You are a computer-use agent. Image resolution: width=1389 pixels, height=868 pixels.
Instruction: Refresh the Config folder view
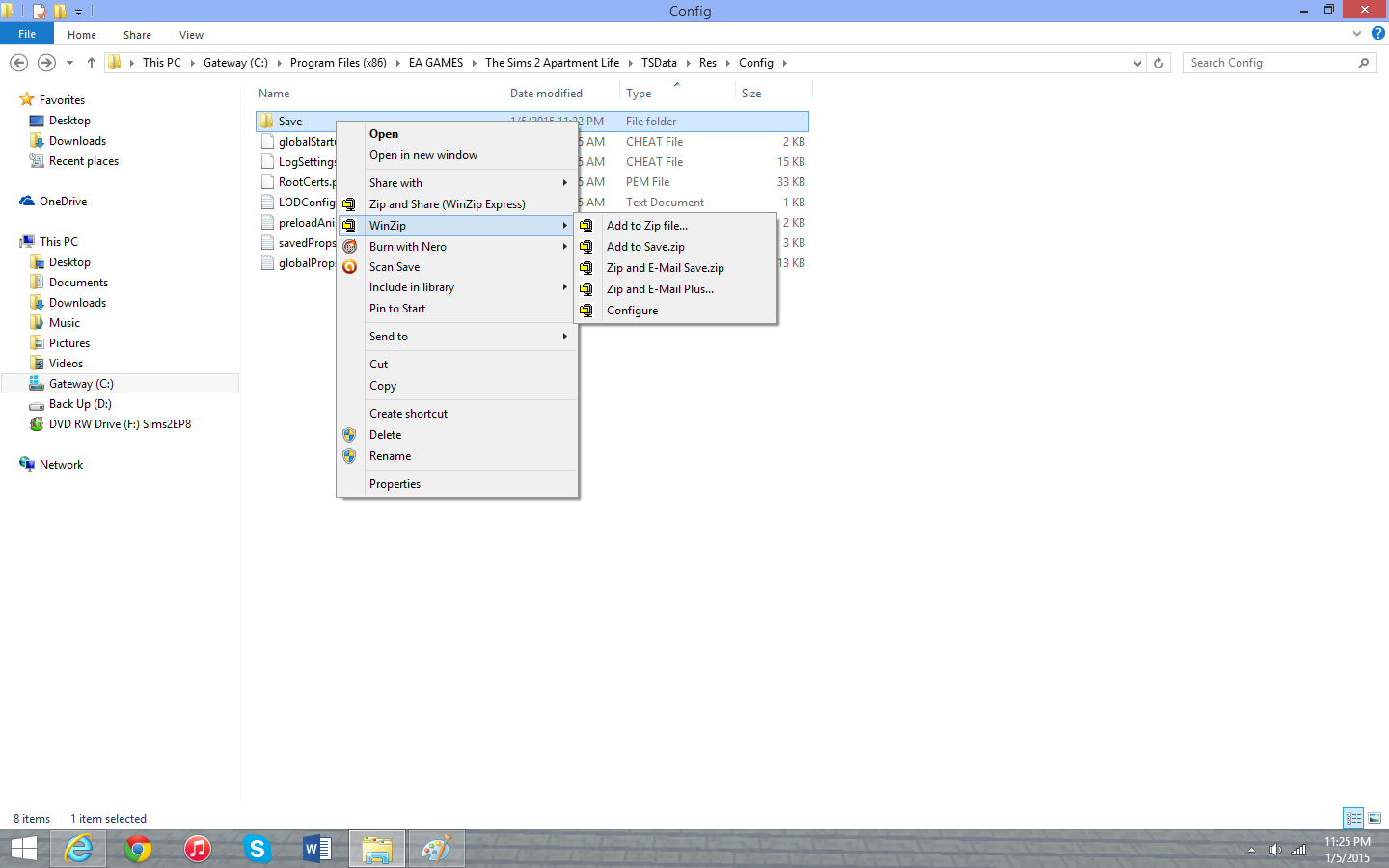[x=1158, y=63]
